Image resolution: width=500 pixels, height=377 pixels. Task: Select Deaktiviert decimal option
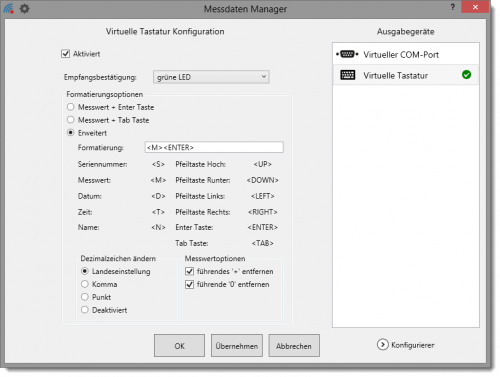85,310
